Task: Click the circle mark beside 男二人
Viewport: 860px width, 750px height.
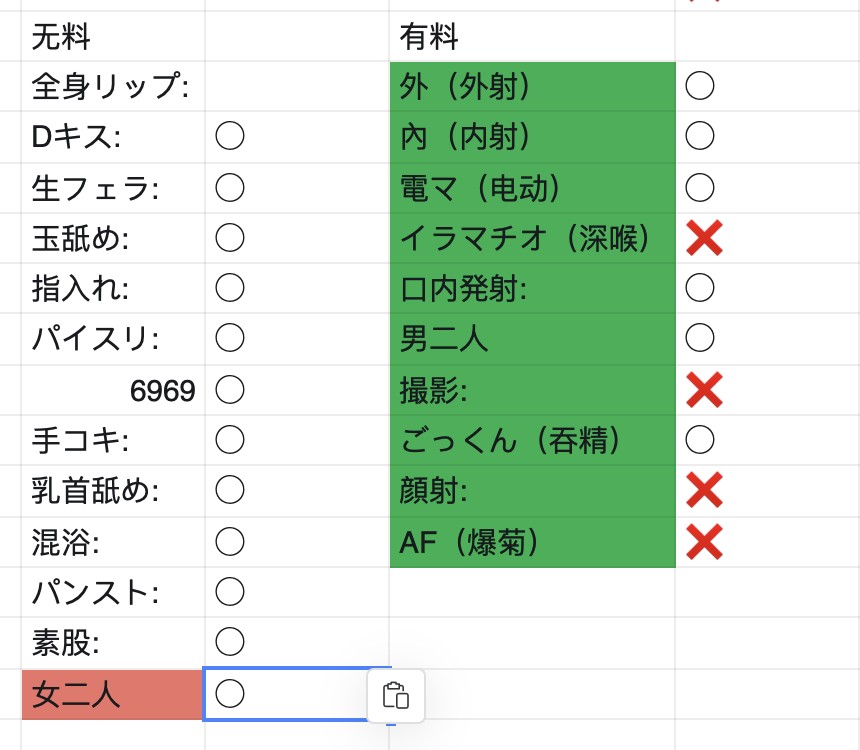Action: (x=700, y=337)
